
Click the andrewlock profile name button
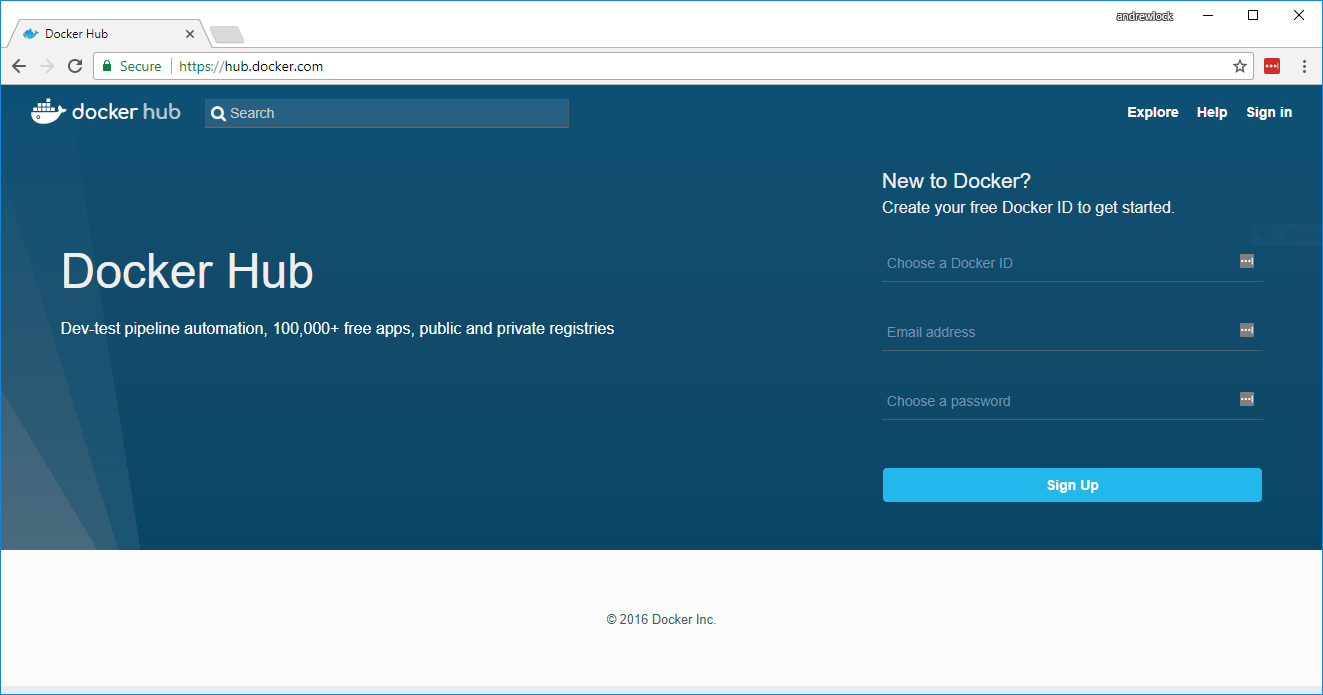click(1144, 16)
